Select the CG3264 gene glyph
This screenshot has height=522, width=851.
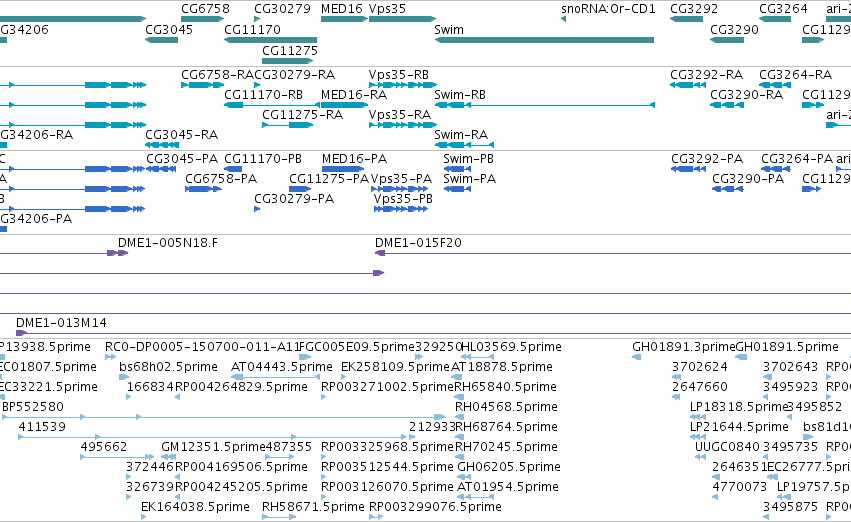coord(774,19)
